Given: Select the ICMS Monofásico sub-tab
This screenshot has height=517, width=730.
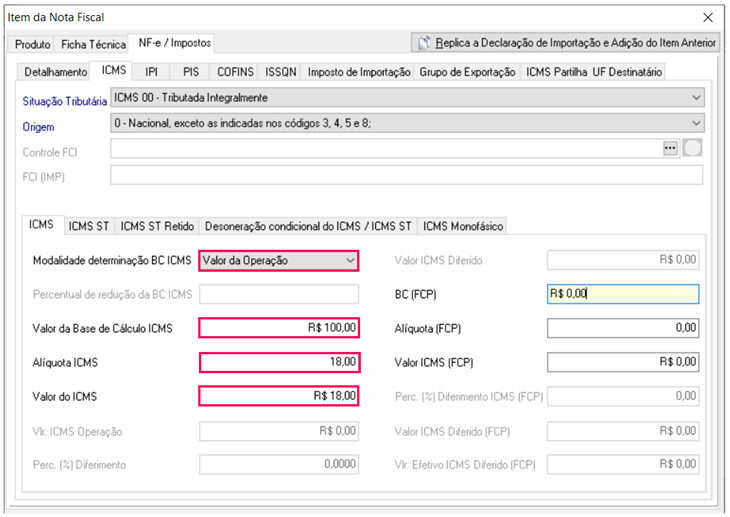Looking at the screenshot, I should click(x=463, y=226).
